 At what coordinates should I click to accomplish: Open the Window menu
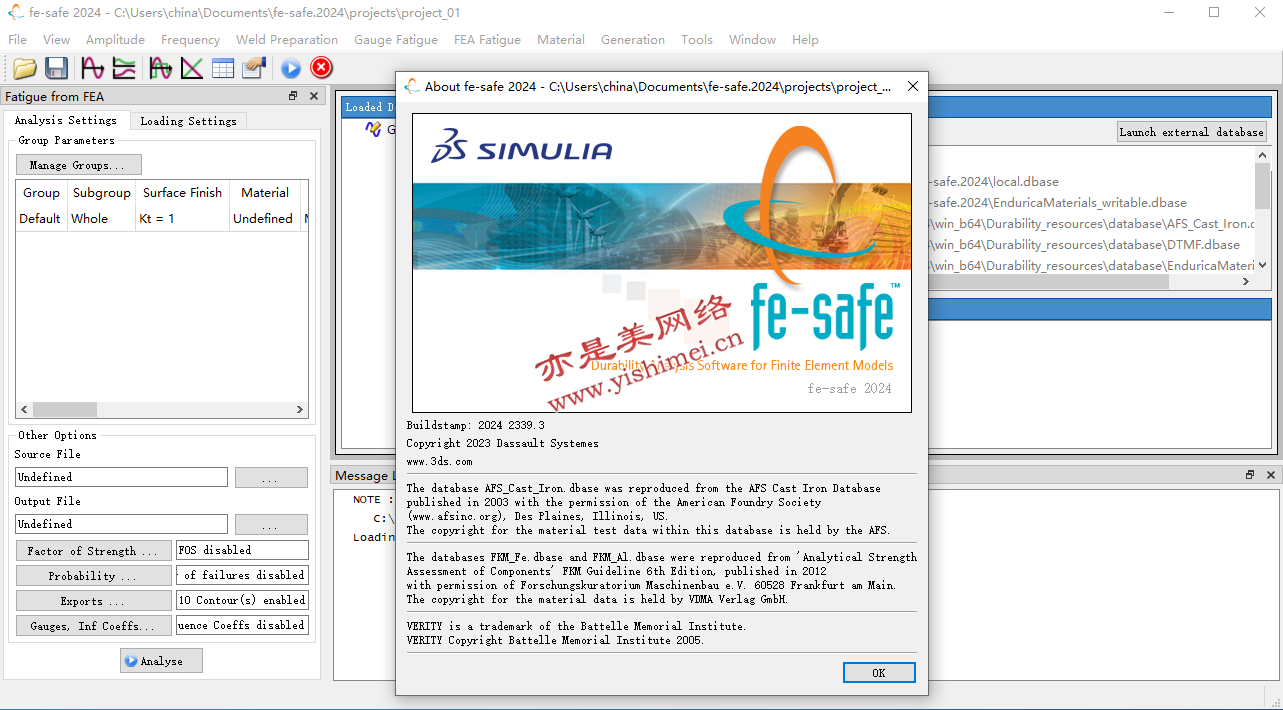752,40
